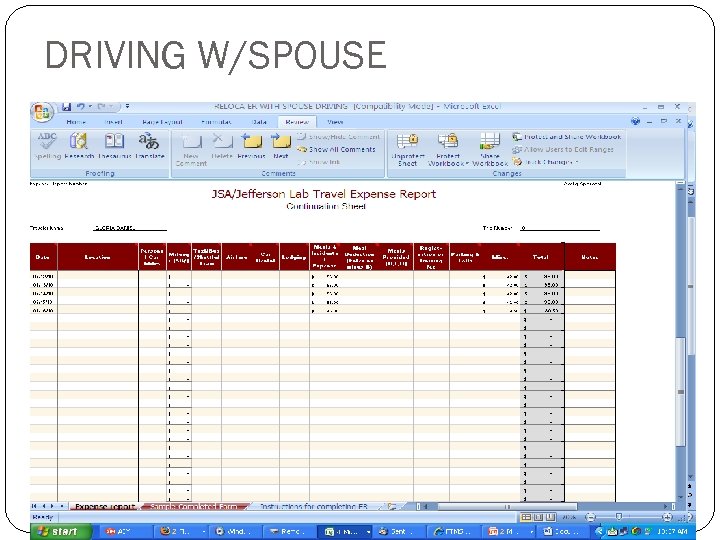Insert a New Comment
720x540 pixels.
click(x=191, y=149)
